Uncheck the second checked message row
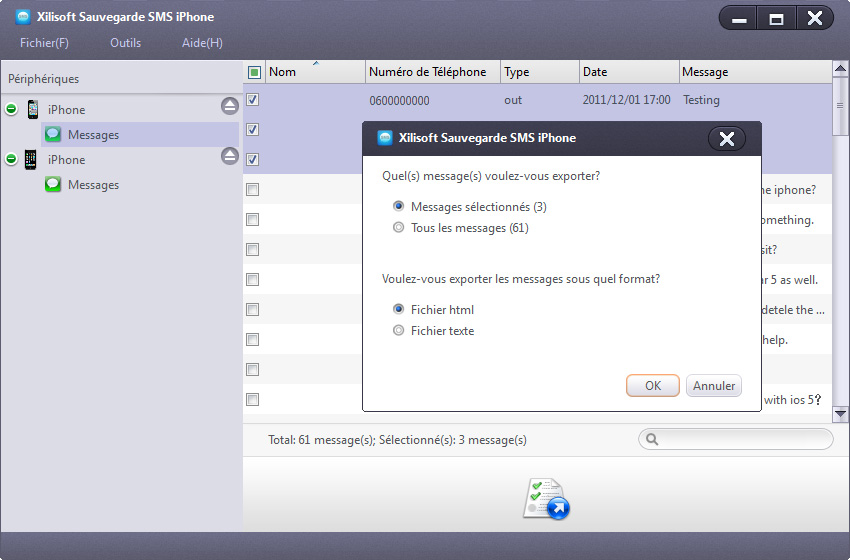This screenshot has height=560, width=850. [x=253, y=130]
